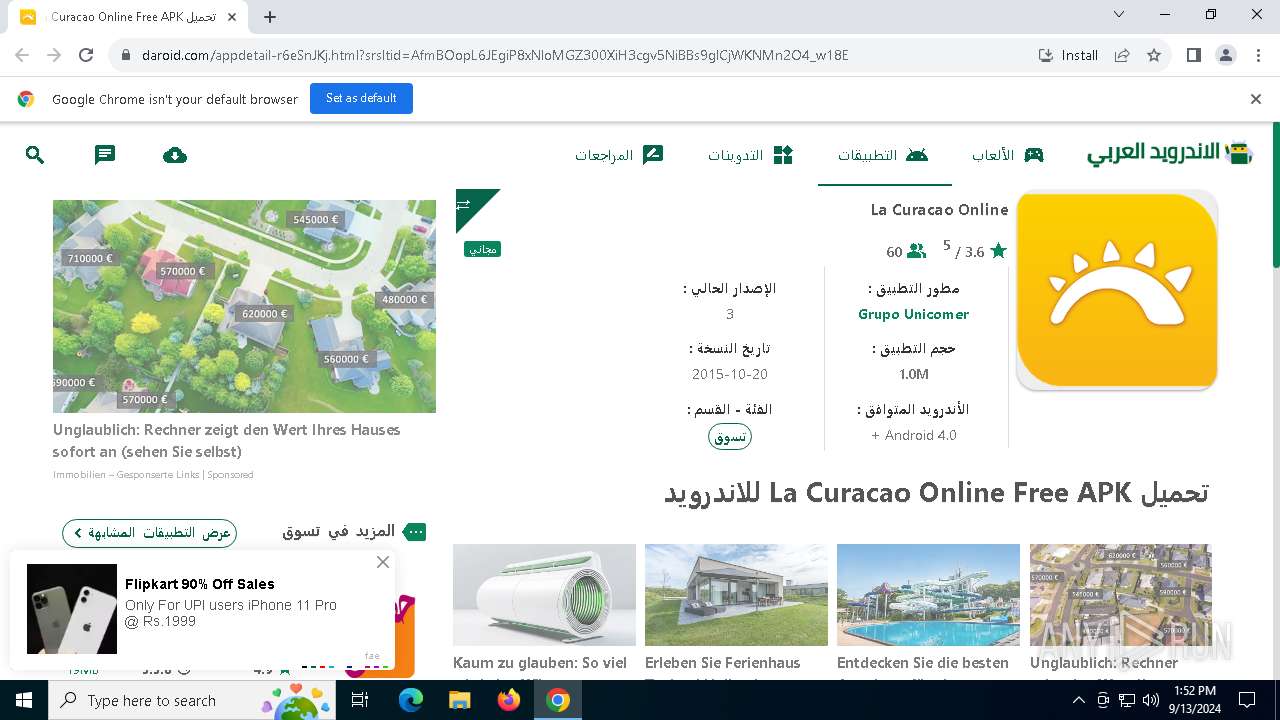Click the green corner compare ribbon icon
The height and width of the screenshot is (720, 1280).
pos(470,205)
